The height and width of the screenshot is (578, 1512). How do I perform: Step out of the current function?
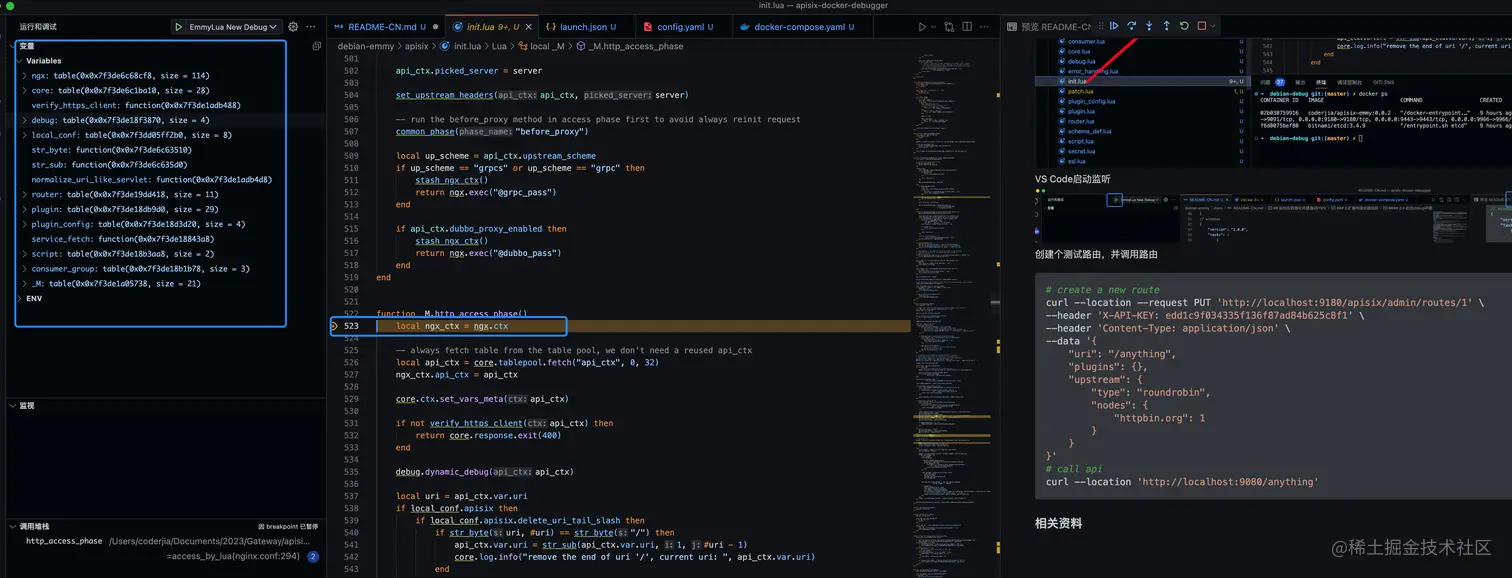coord(1167,26)
